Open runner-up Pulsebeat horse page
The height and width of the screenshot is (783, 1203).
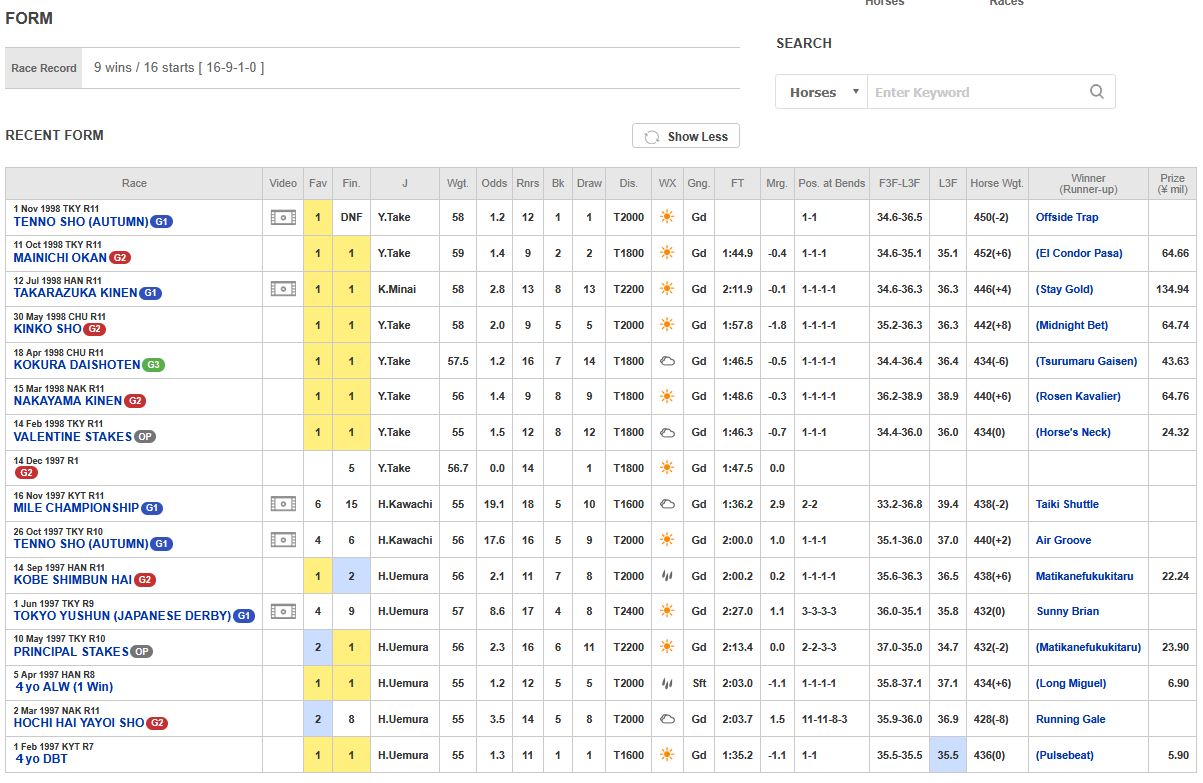coord(1065,755)
